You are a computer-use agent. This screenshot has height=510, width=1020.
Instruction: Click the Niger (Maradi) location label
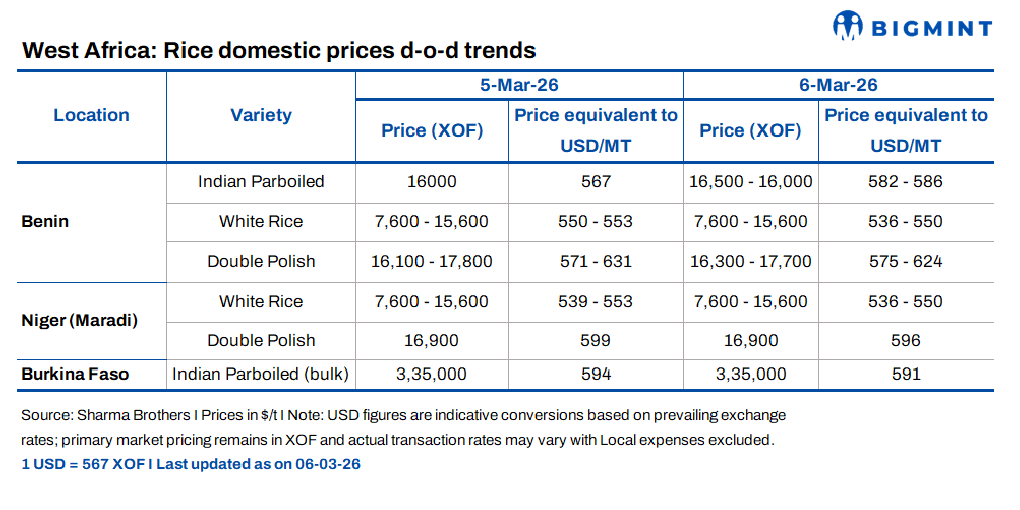click(79, 321)
